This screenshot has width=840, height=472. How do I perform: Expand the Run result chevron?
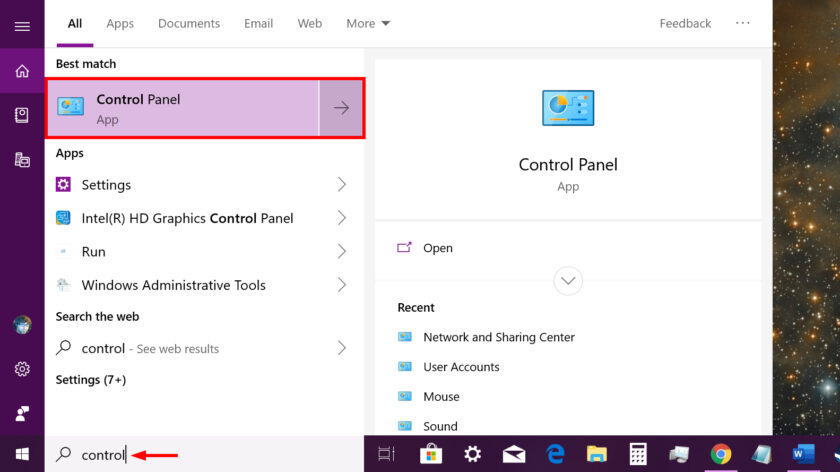[x=341, y=251]
